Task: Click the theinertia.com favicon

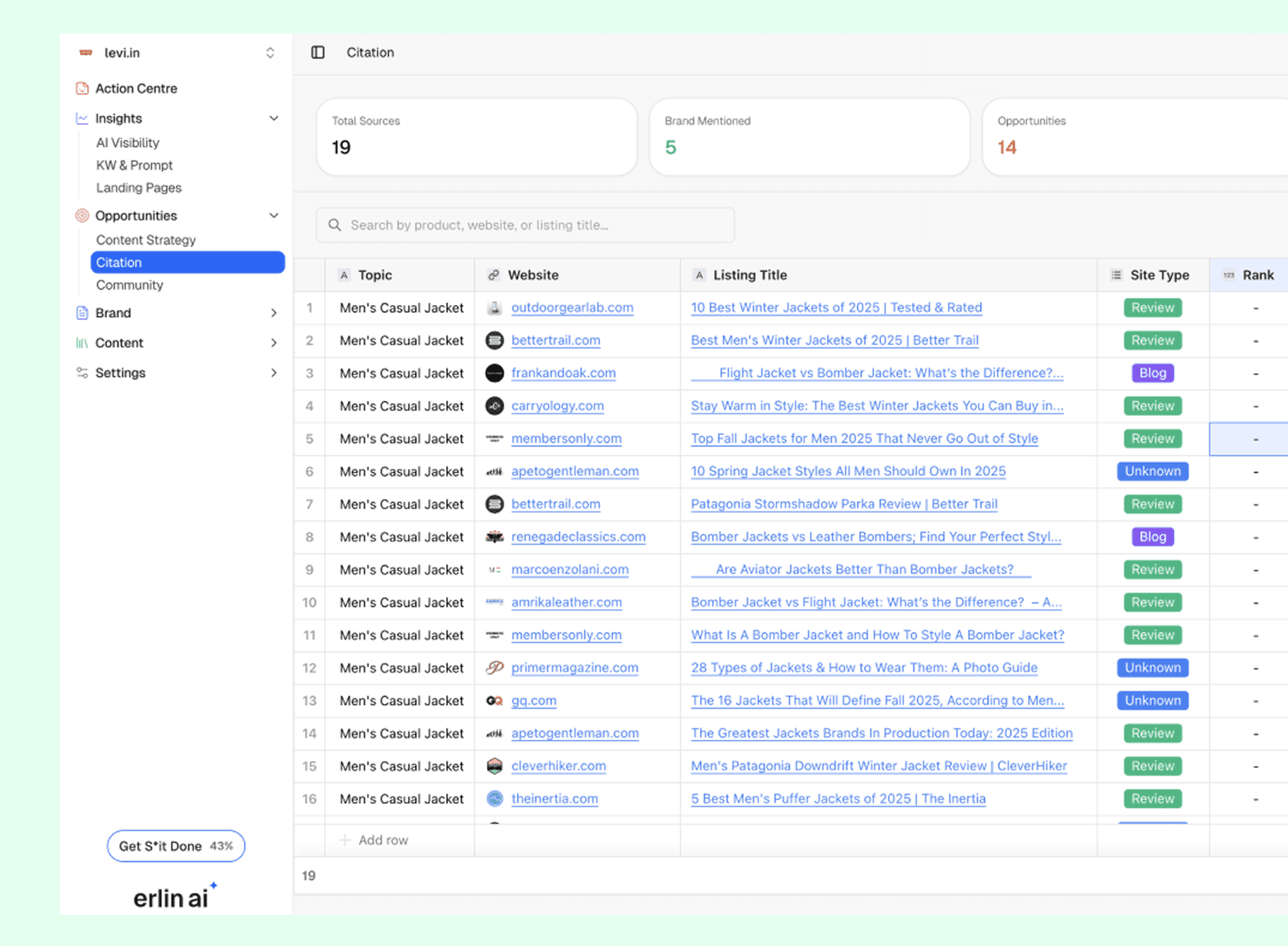Action: click(495, 799)
